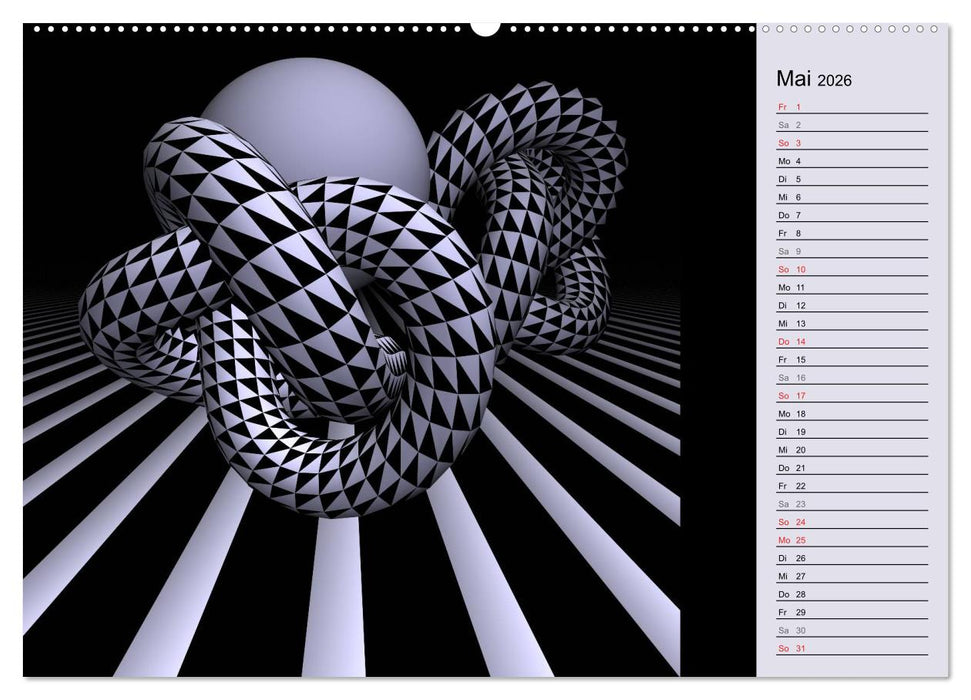Select the Fr 22 date row
The image size is (971, 700).
pyautogui.click(x=852, y=485)
